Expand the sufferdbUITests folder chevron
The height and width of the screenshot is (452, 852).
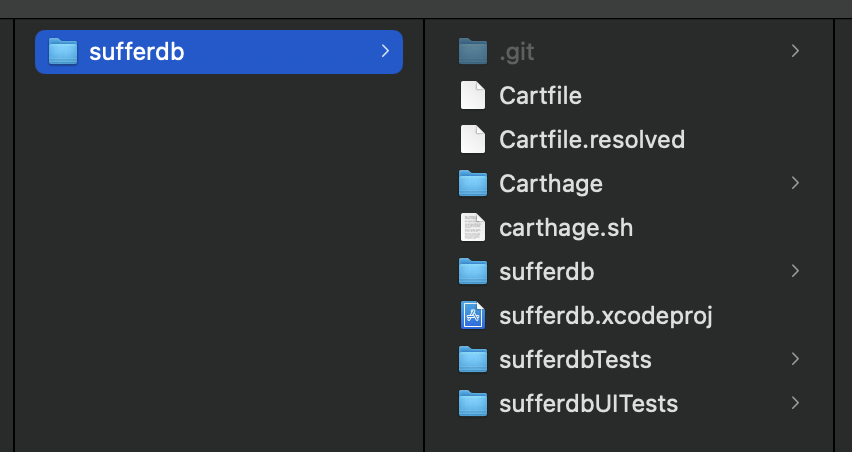(x=795, y=403)
